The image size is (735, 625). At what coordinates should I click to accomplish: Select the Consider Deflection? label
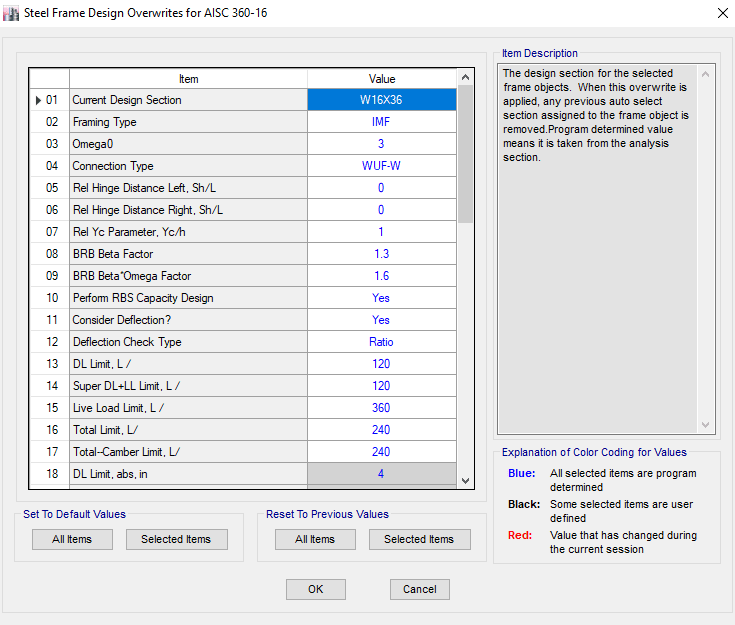(x=188, y=320)
